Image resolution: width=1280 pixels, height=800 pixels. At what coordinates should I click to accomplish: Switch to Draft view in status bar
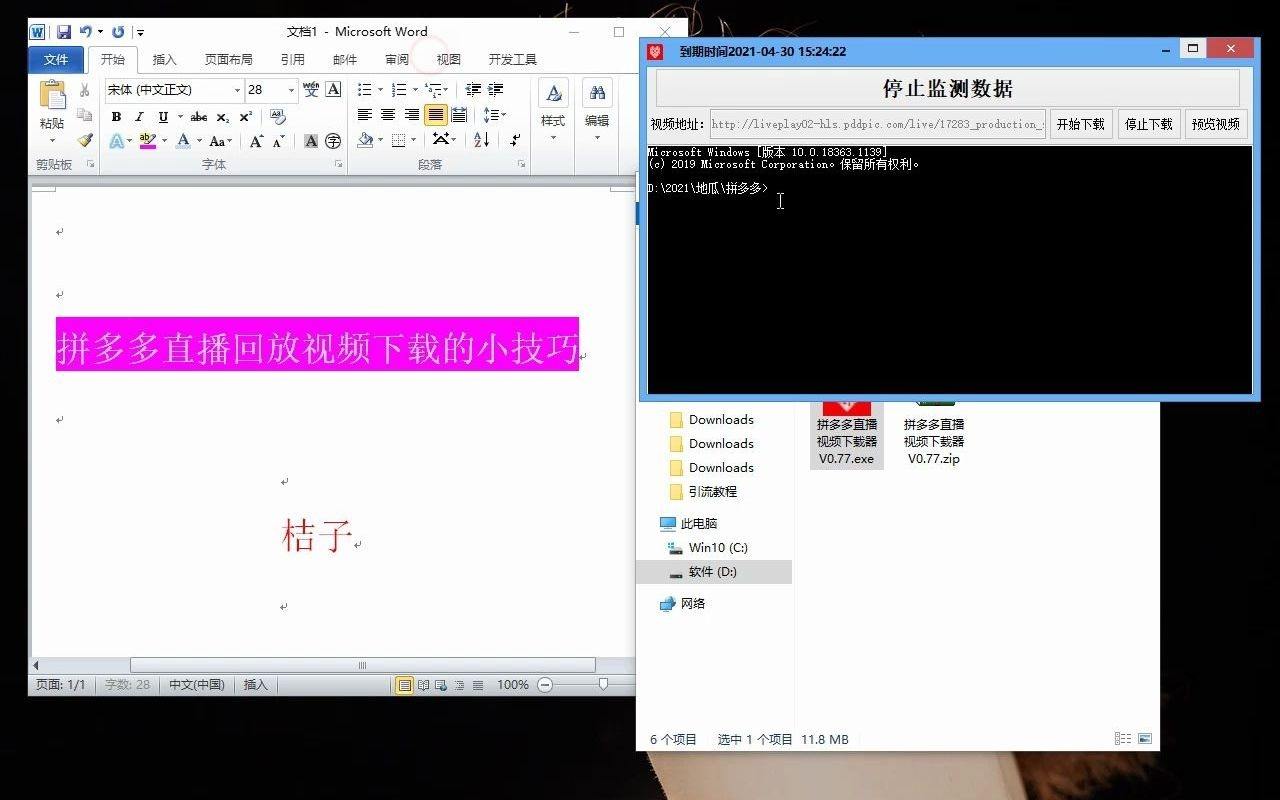click(x=478, y=685)
